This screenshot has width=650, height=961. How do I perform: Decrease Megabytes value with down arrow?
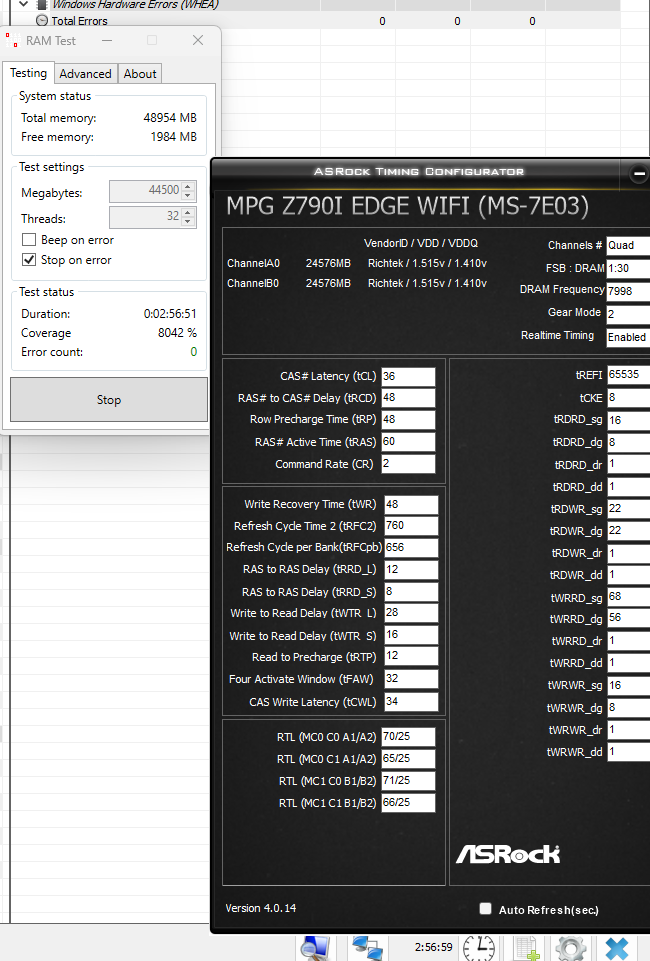click(189, 196)
